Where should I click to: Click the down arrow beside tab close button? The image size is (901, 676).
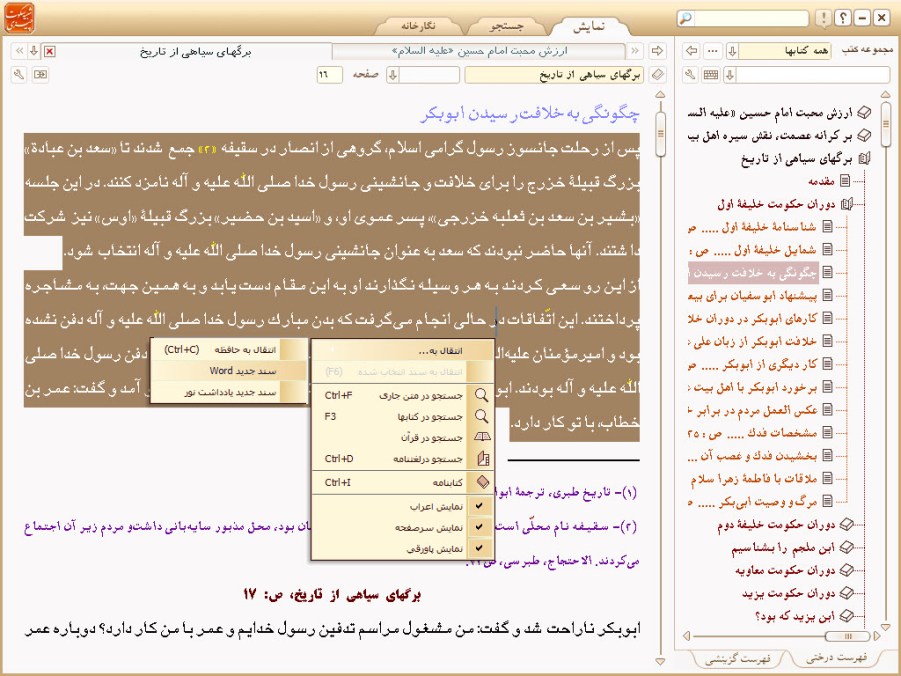pyautogui.click(x=34, y=51)
